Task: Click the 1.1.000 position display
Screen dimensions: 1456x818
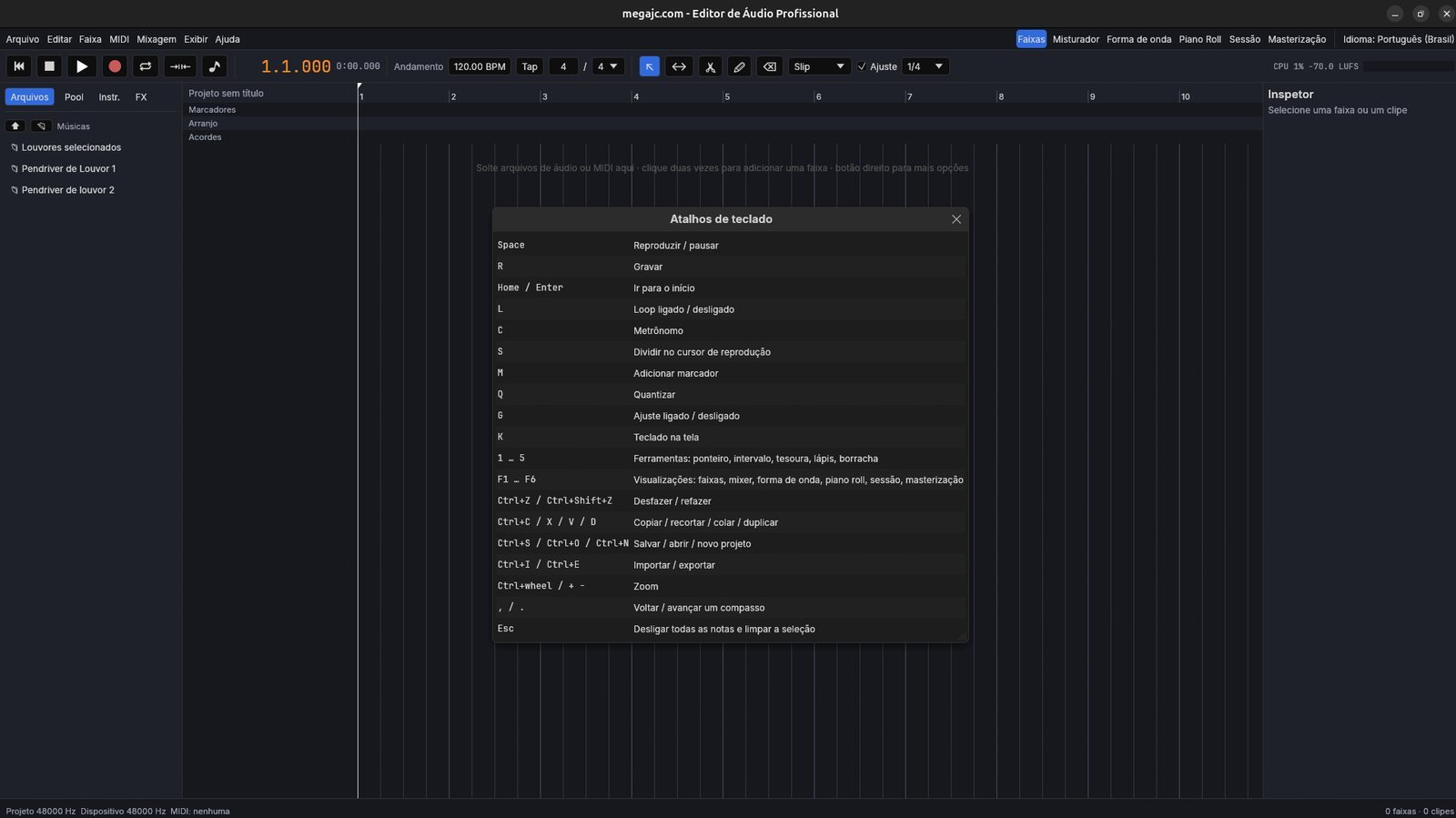Action: [x=296, y=66]
